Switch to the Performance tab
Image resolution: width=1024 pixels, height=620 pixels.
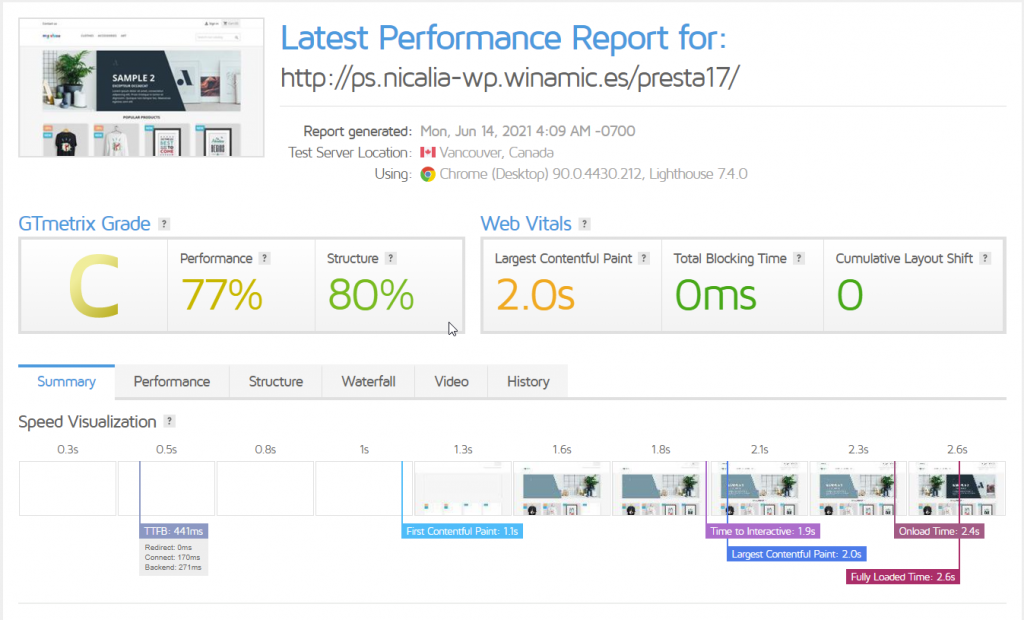[x=172, y=381]
